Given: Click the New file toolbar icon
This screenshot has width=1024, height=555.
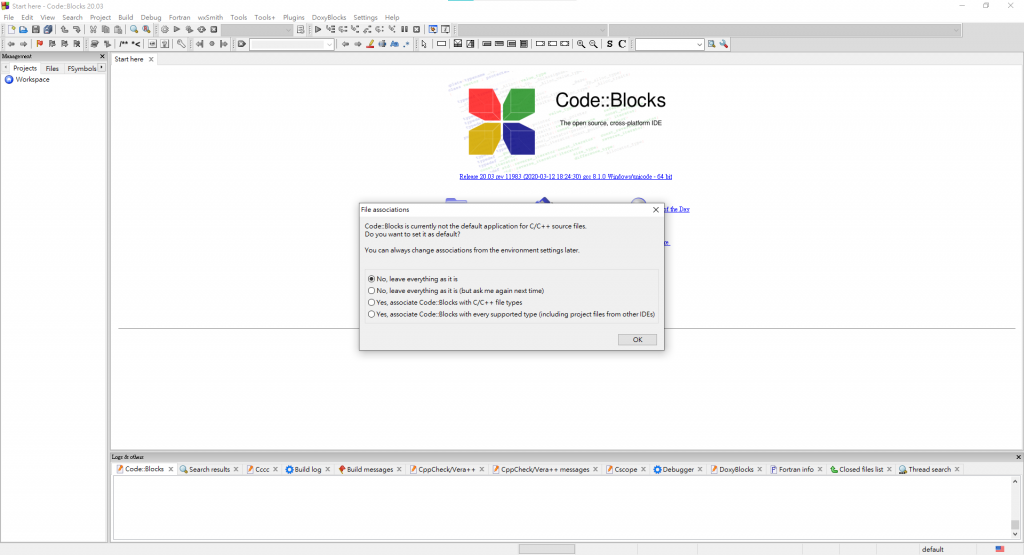Looking at the screenshot, I should click(11, 29).
